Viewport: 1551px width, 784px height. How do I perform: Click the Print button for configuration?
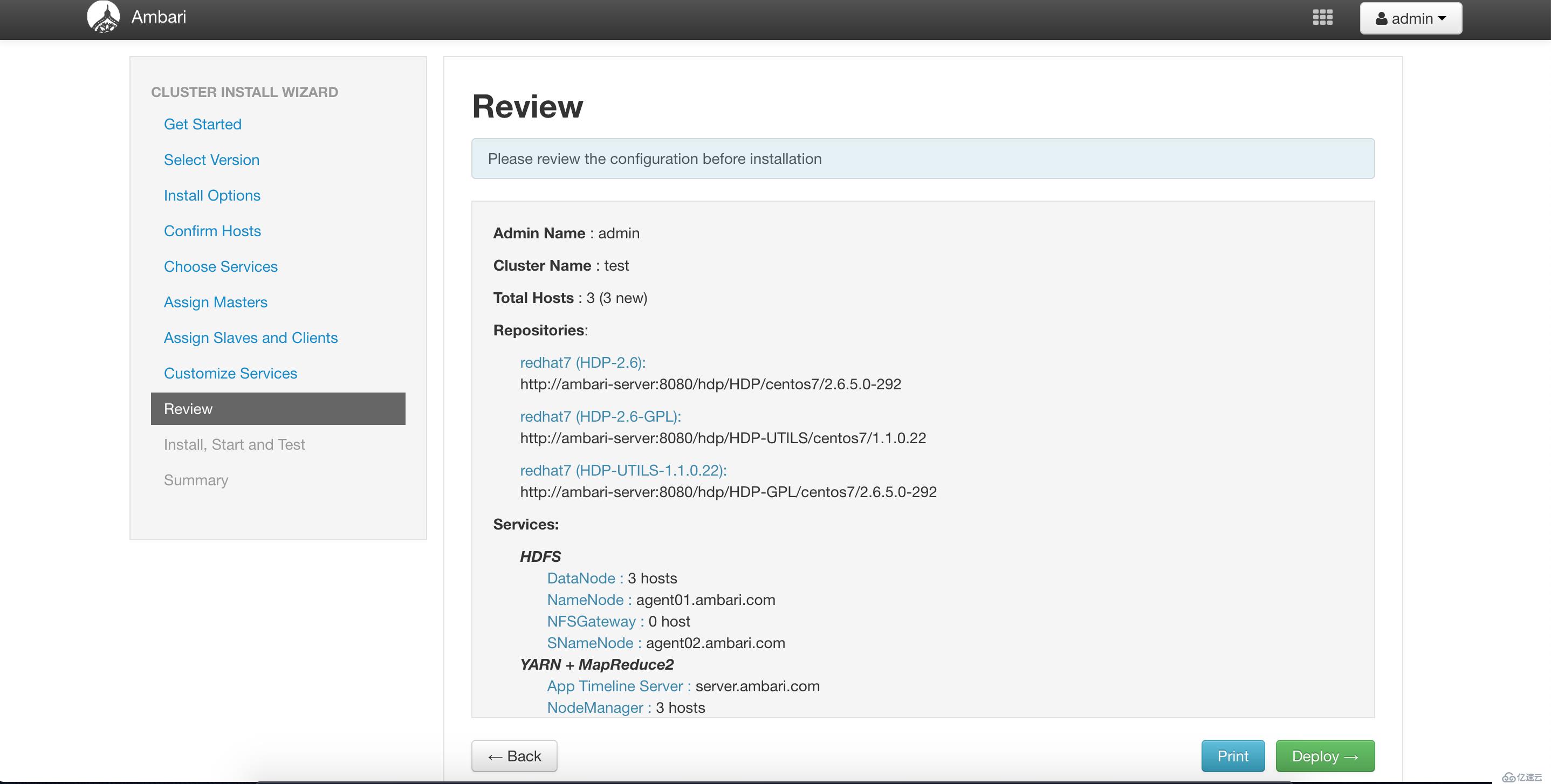1233,756
